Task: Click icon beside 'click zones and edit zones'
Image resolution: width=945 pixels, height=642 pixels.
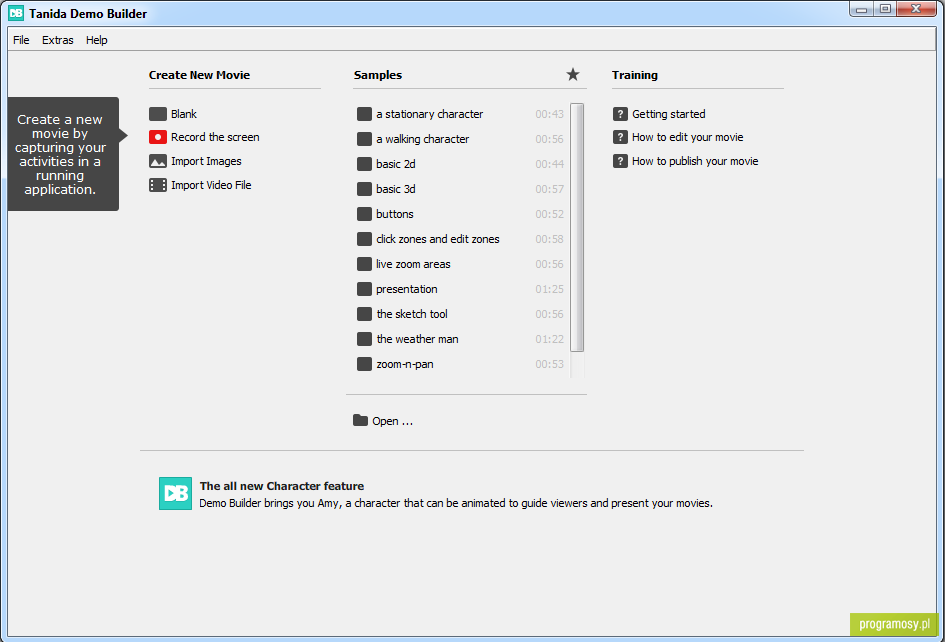Action: point(364,239)
